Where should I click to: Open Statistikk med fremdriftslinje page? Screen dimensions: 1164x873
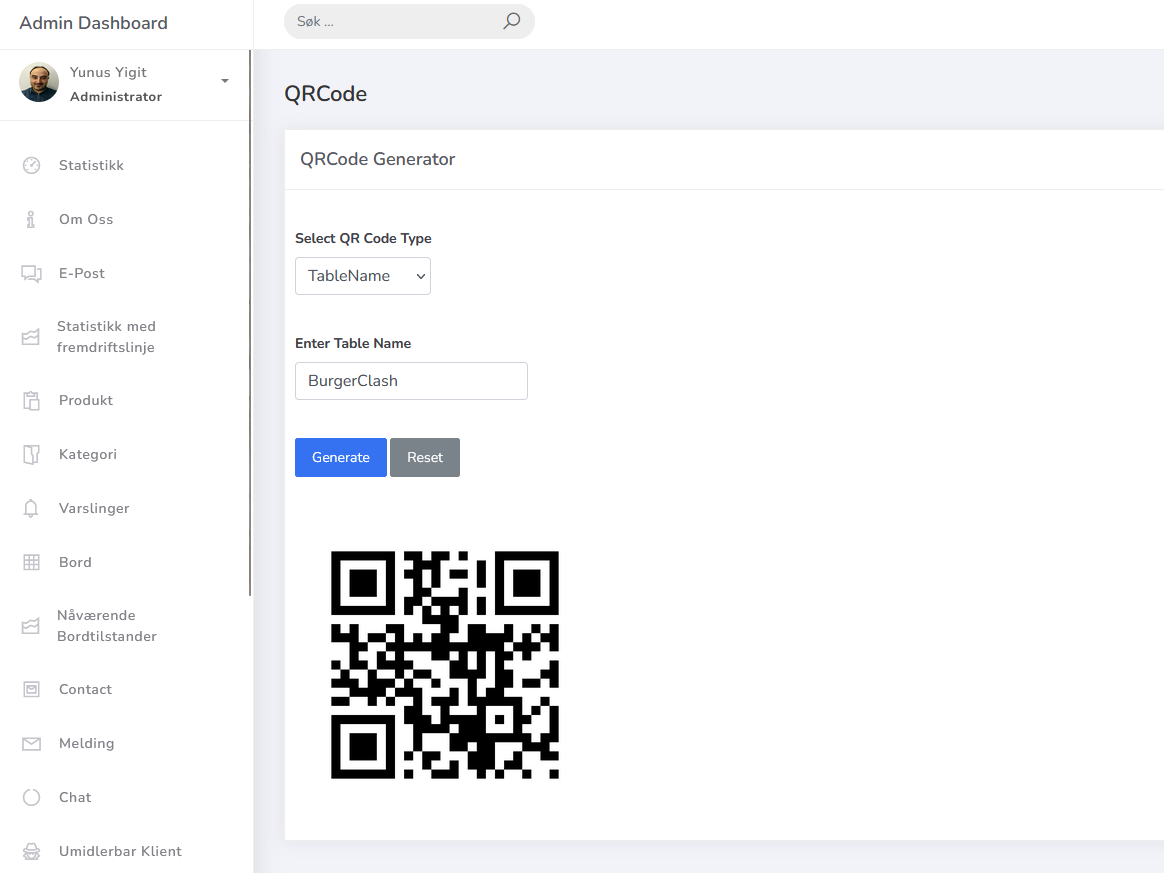click(106, 337)
